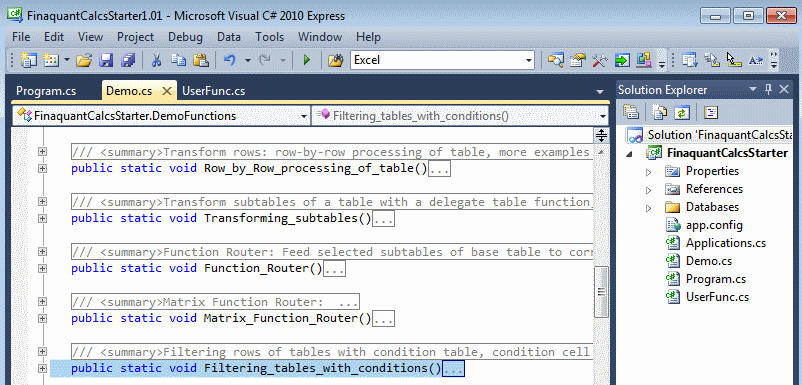Open the Add New Item dropdown arrow

point(67,60)
